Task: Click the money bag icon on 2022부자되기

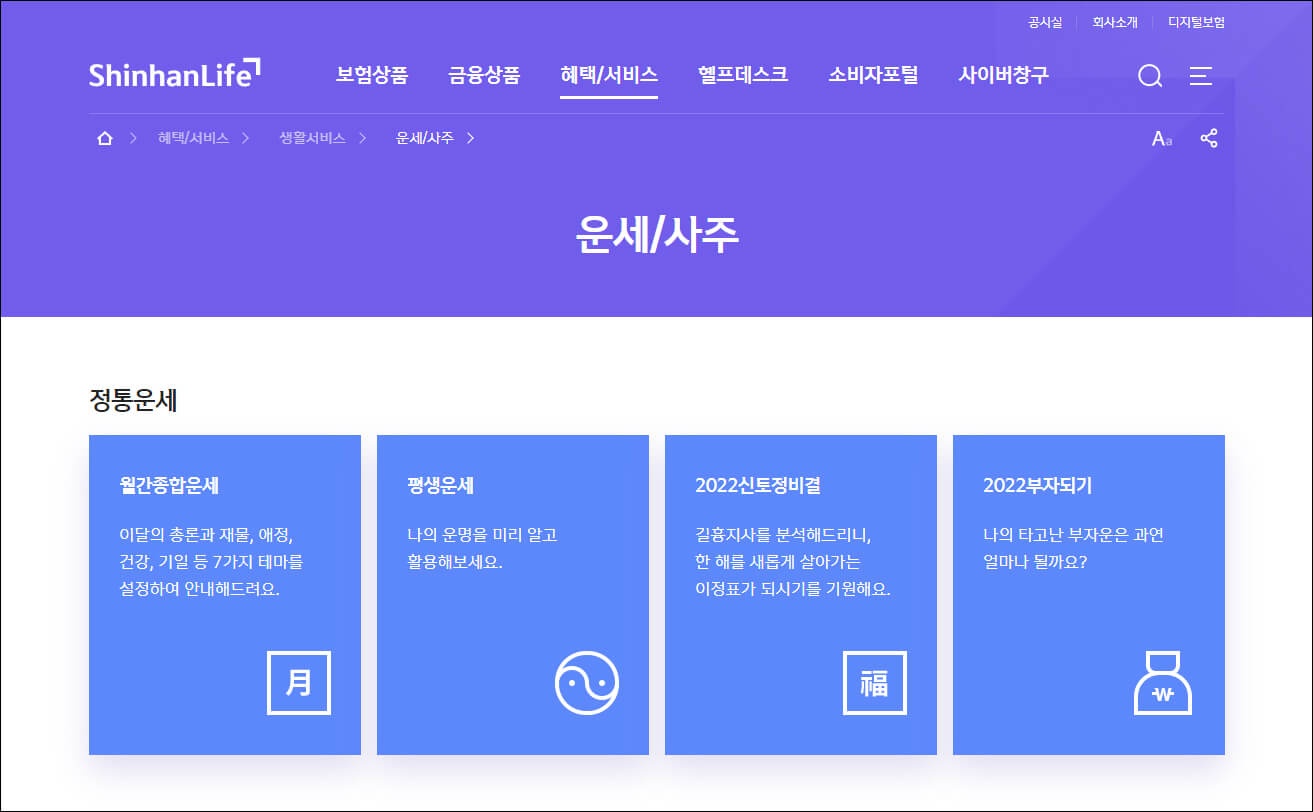Action: (1162, 683)
